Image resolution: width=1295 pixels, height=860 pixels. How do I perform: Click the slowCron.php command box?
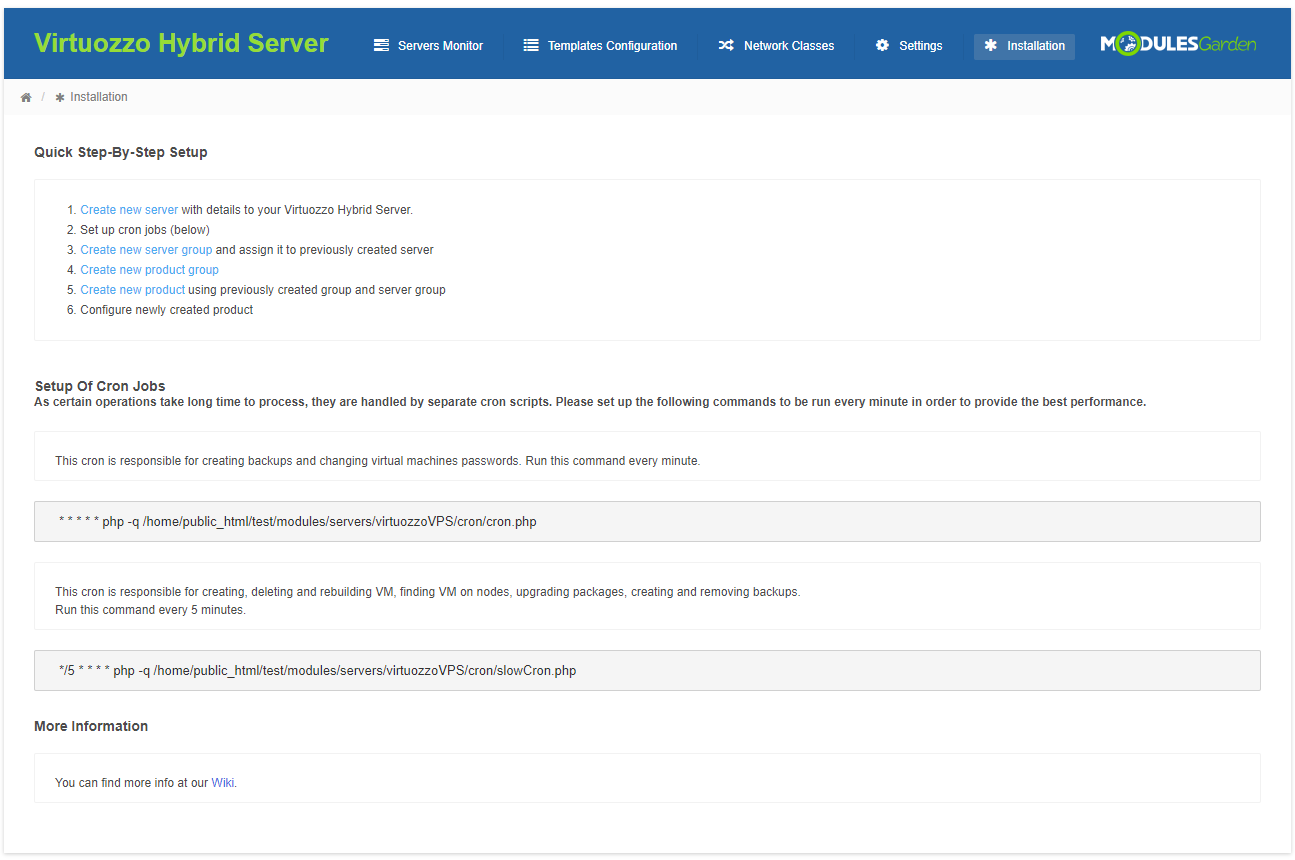point(647,671)
